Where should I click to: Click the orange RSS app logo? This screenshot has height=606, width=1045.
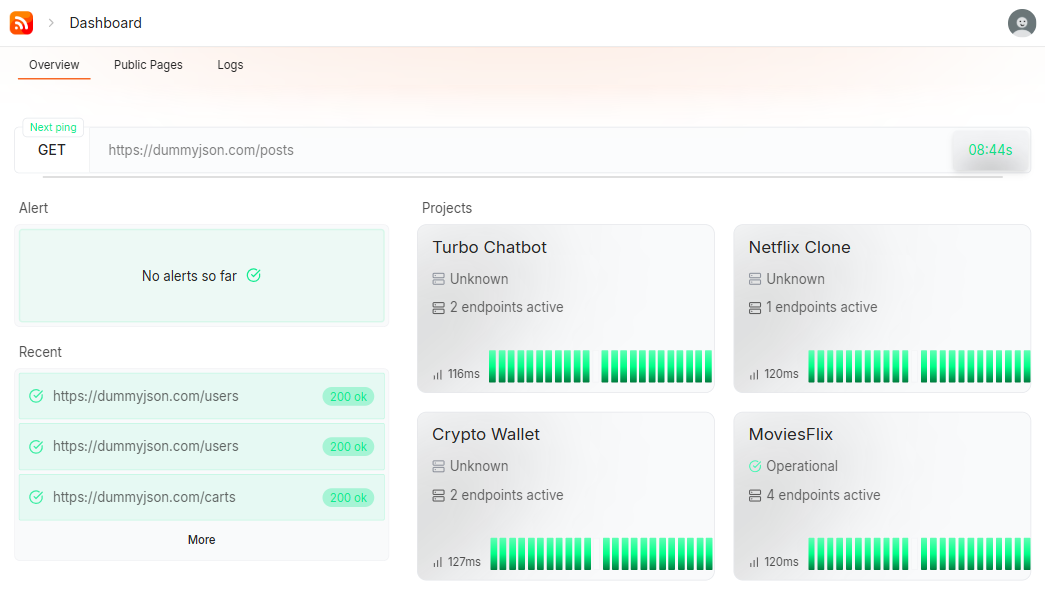(x=21, y=22)
